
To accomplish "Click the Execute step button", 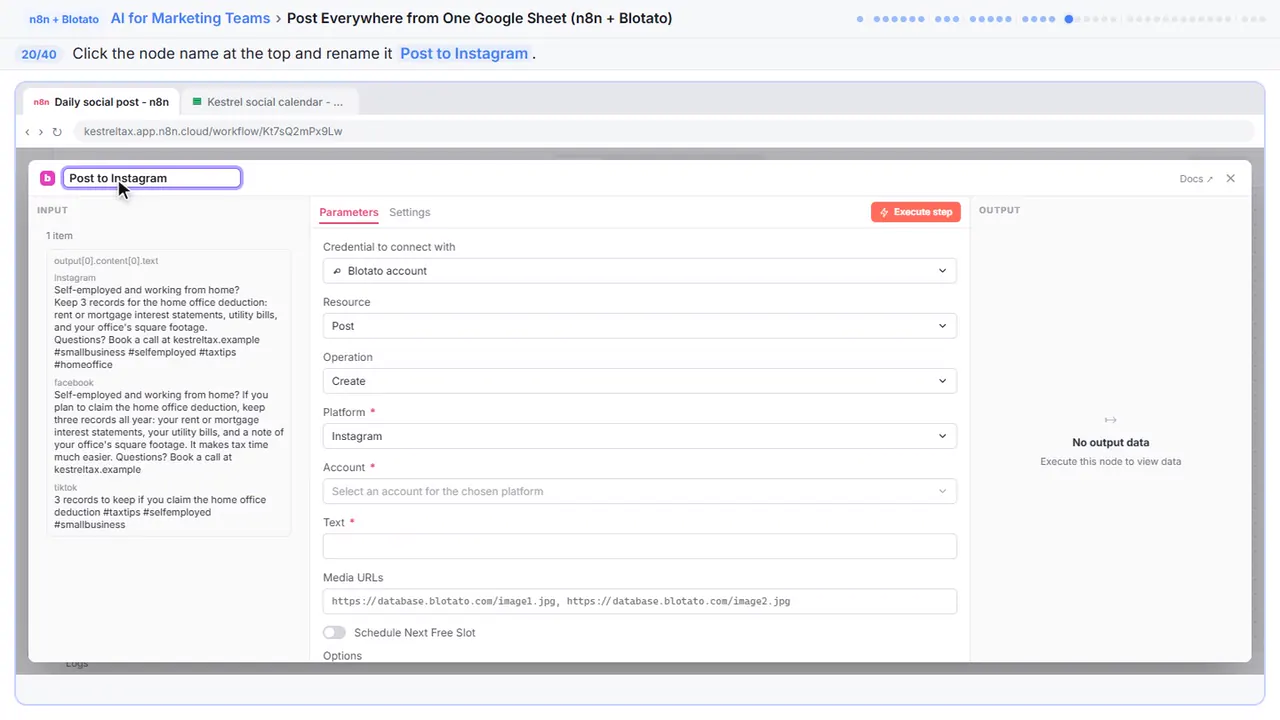I will [916, 212].
